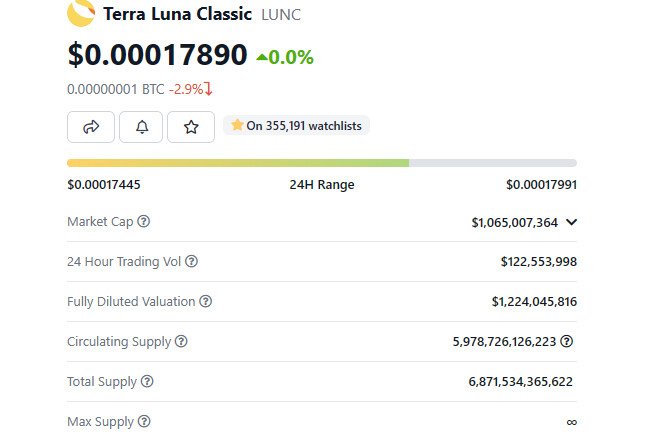Click the 24H Range label
This screenshot has height=441, width=659.
(x=321, y=185)
